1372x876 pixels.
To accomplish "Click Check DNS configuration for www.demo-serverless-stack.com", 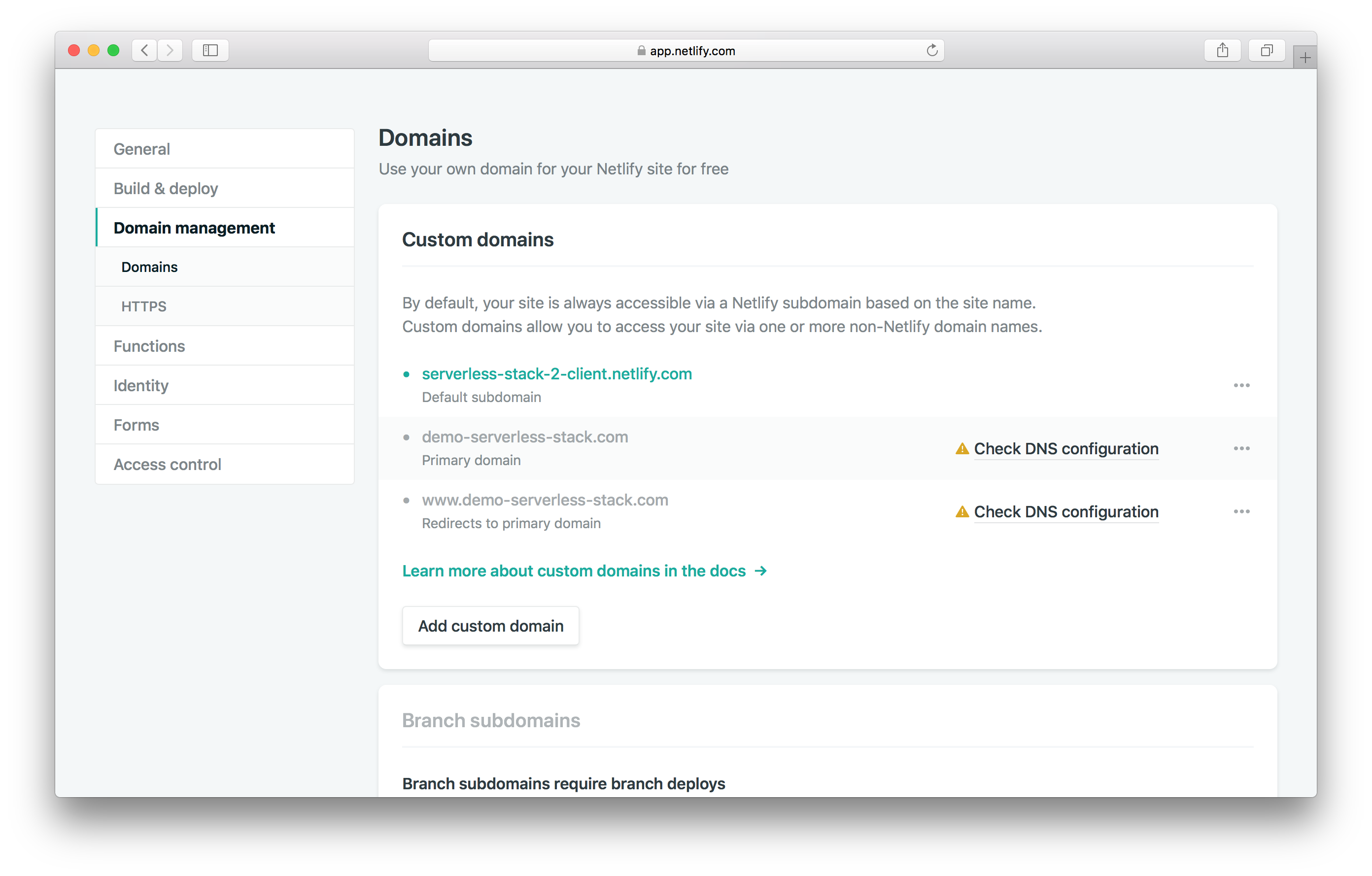I will pyautogui.click(x=1065, y=511).
